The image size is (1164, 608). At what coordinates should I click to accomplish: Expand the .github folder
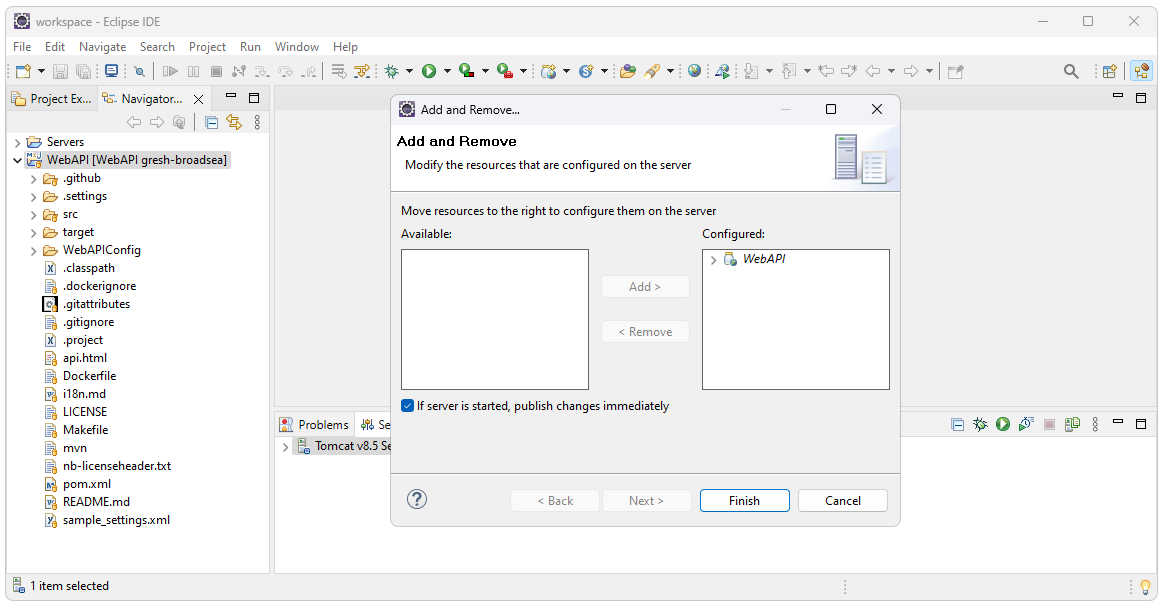pos(33,179)
